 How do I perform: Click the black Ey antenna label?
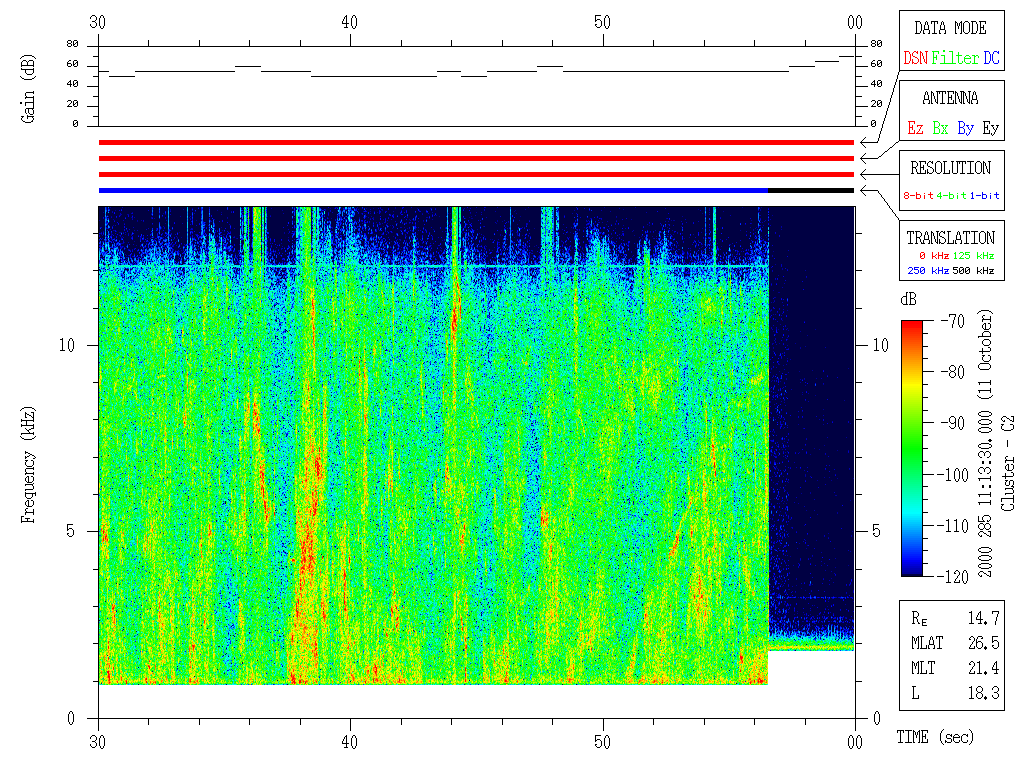coord(990,129)
